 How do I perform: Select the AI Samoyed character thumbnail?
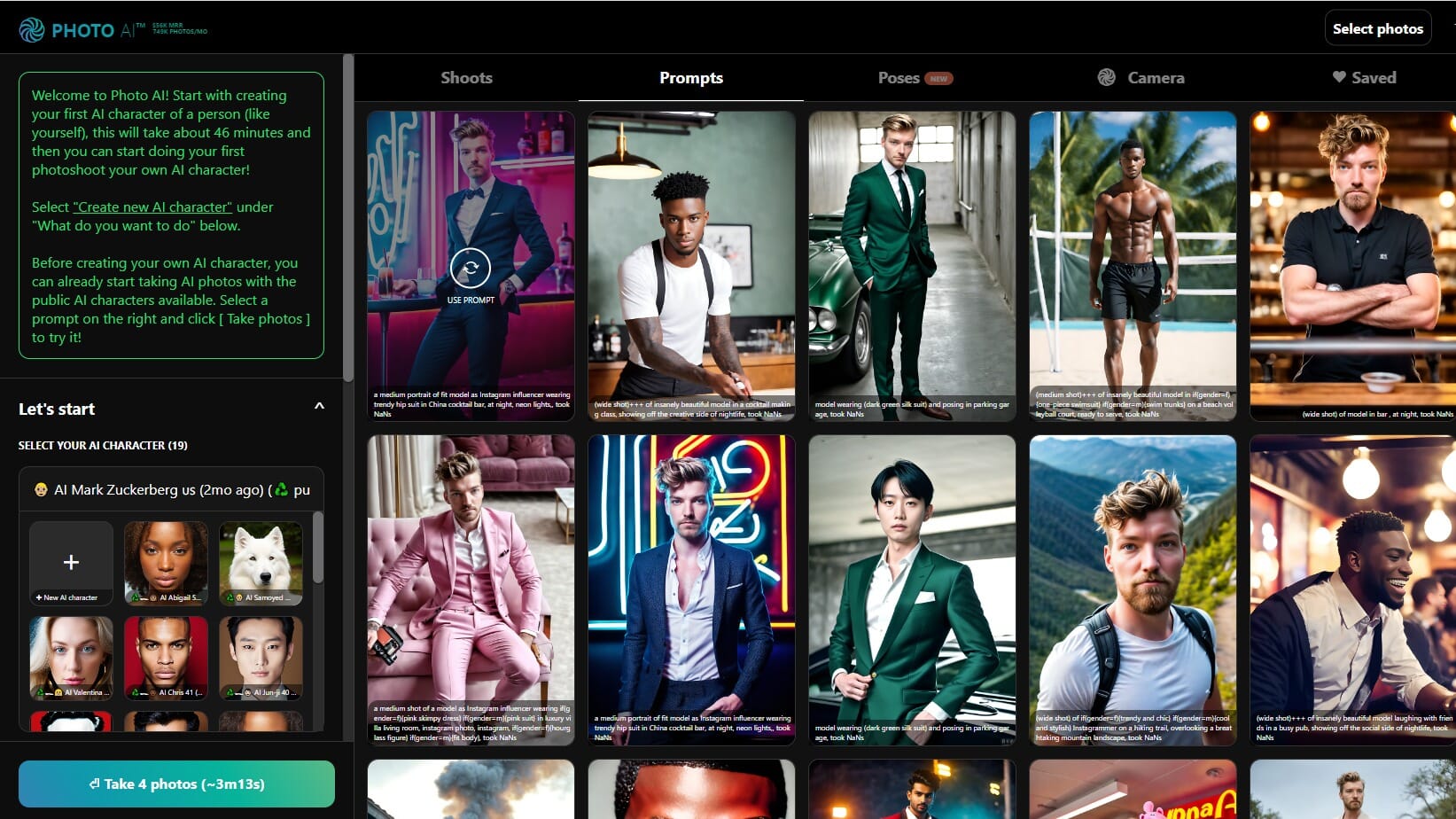(x=261, y=560)
